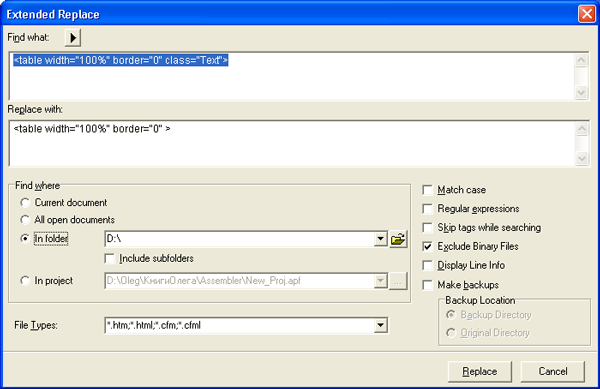The height and width of the screenshot is (389, 600).
Task: Enable Regular expressions checkbox
Action: (x=427, y=208)
